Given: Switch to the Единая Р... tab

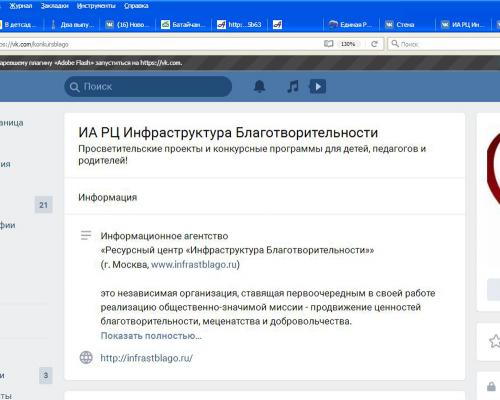Looking at the screenshot, I should point(351,25).
